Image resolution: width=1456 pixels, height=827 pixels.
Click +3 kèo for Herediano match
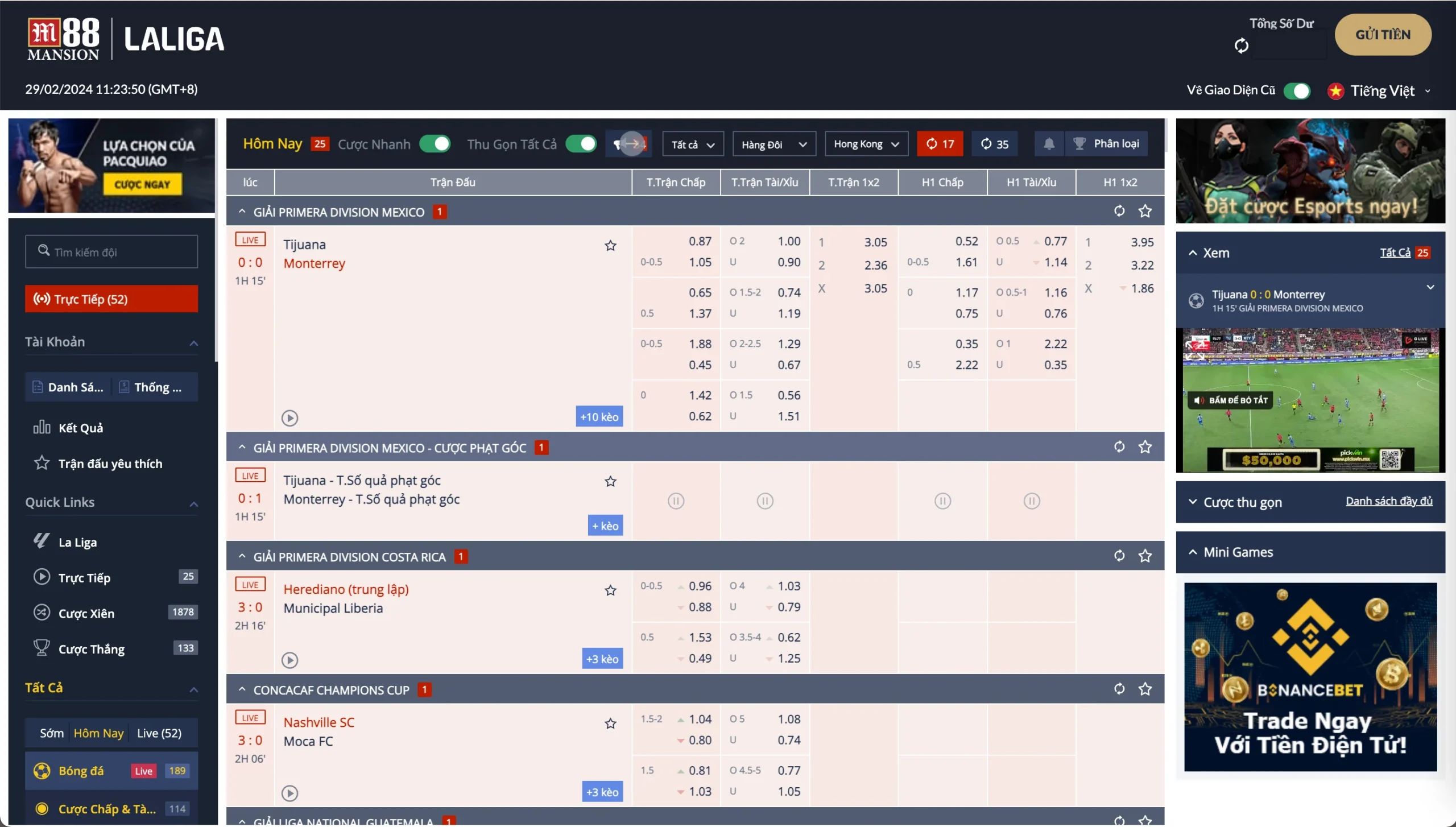pyautogui.click(x=602, y=659)
